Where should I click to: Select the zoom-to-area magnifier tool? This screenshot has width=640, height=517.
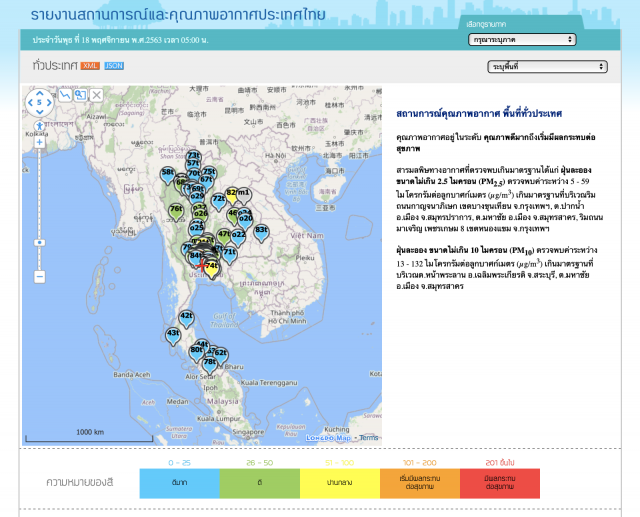80,95
